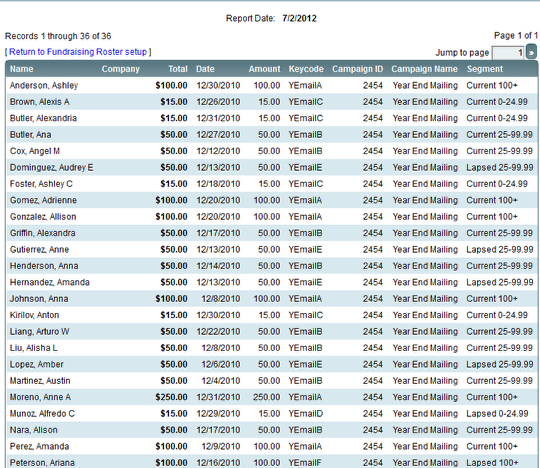Click the Kirilov, Anton entry
This screenshot has height=468, width=540.
34,315
